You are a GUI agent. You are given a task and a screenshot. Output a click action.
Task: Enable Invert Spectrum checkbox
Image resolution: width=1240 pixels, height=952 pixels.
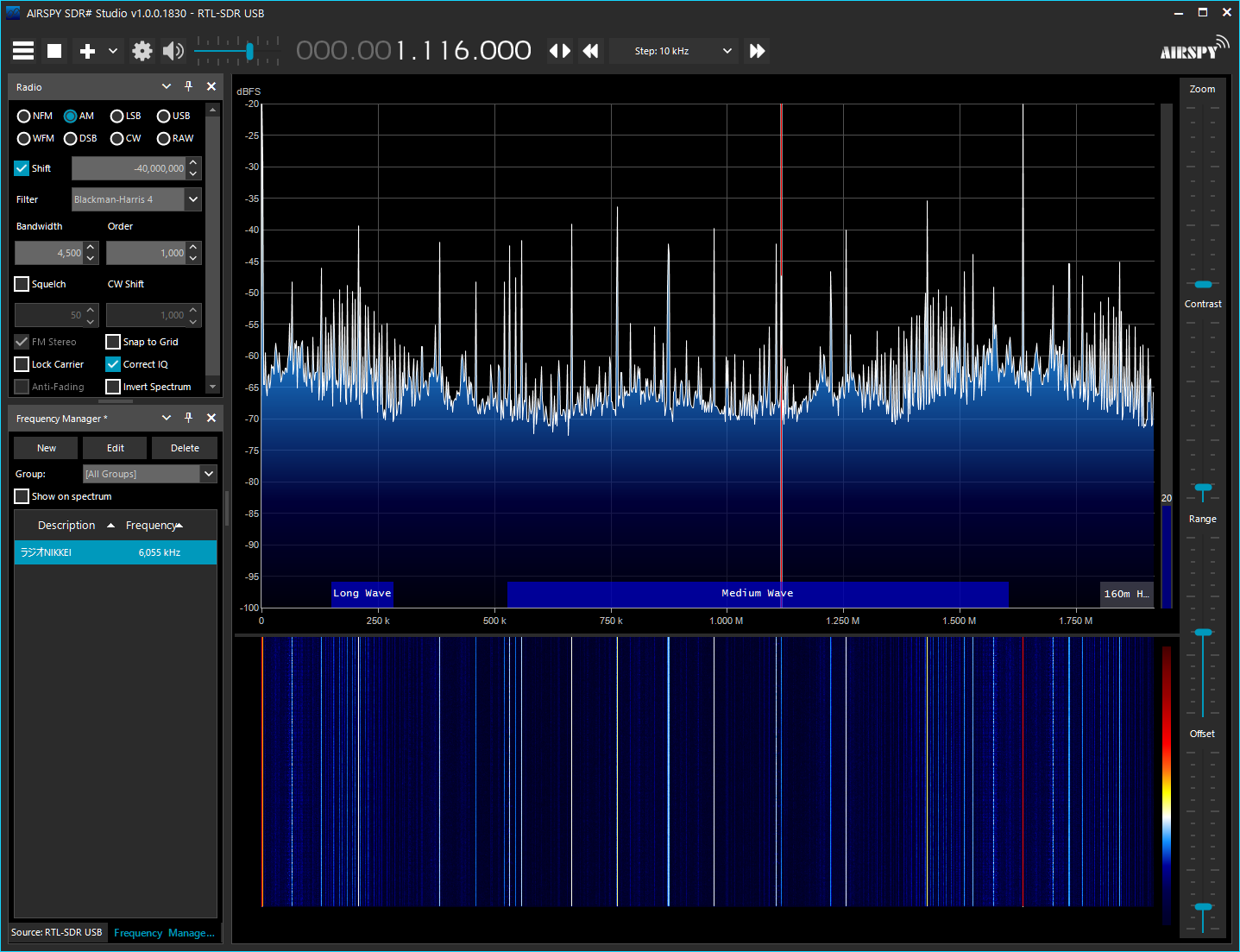[x=113, y=387]
